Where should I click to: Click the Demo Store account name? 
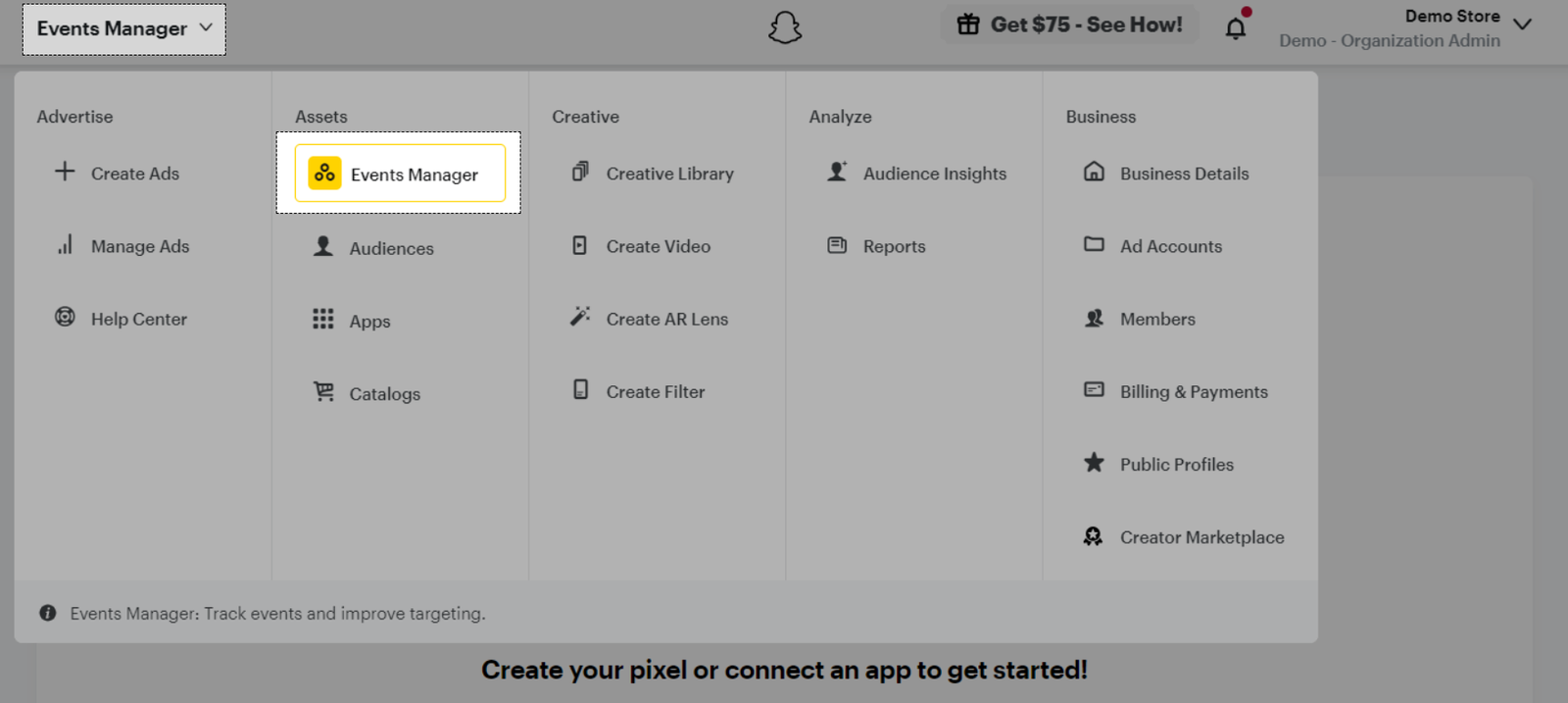pos(1452,16)
